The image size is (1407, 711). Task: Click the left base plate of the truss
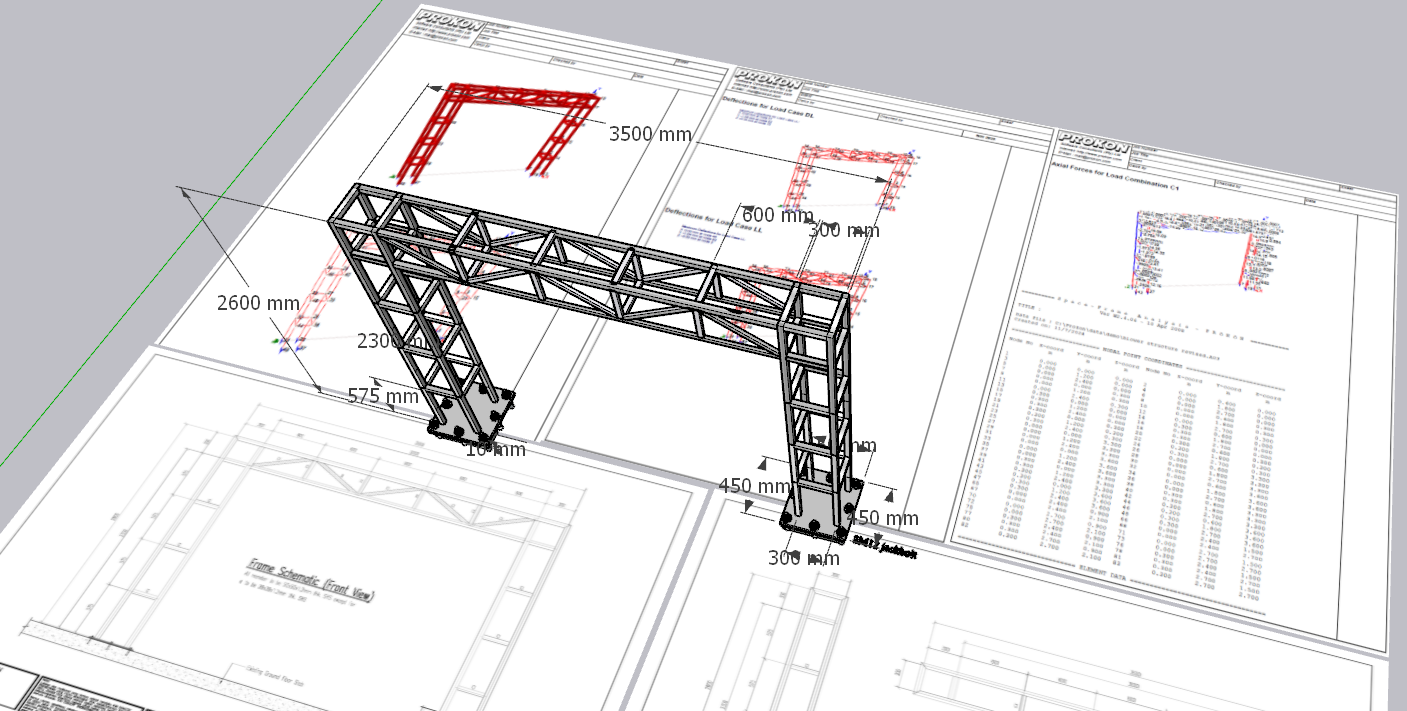point(472,414)
